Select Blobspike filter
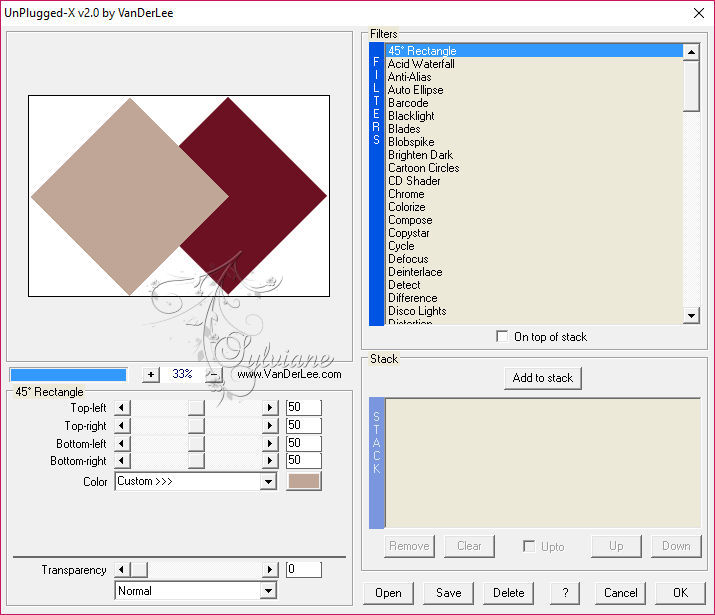This screenshot has width=715, height=615. pos(534,142)
